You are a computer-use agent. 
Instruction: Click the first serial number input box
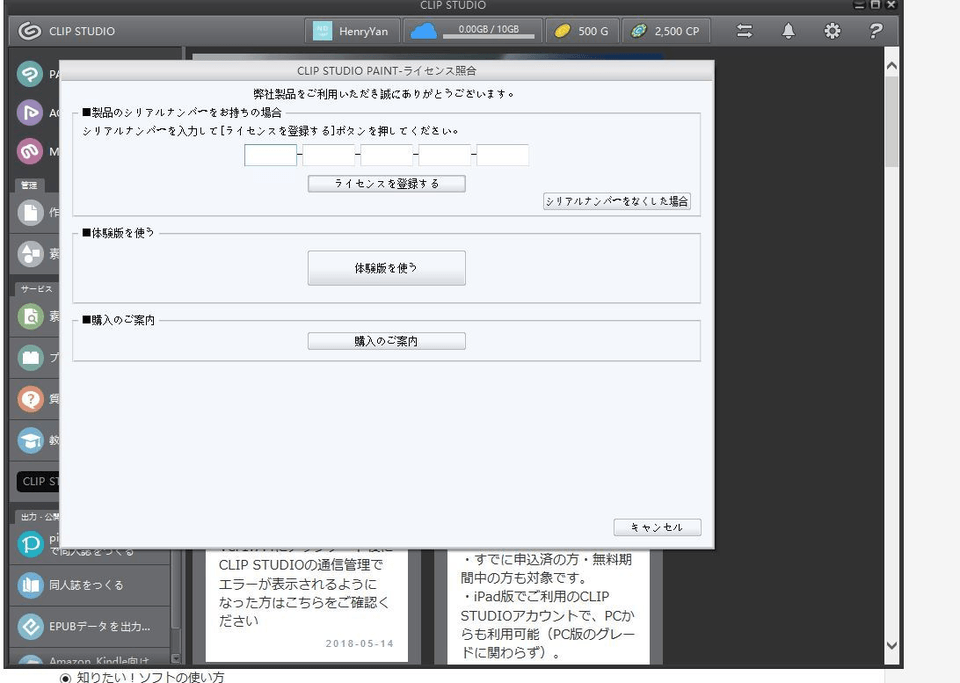(x=271, y=155)
